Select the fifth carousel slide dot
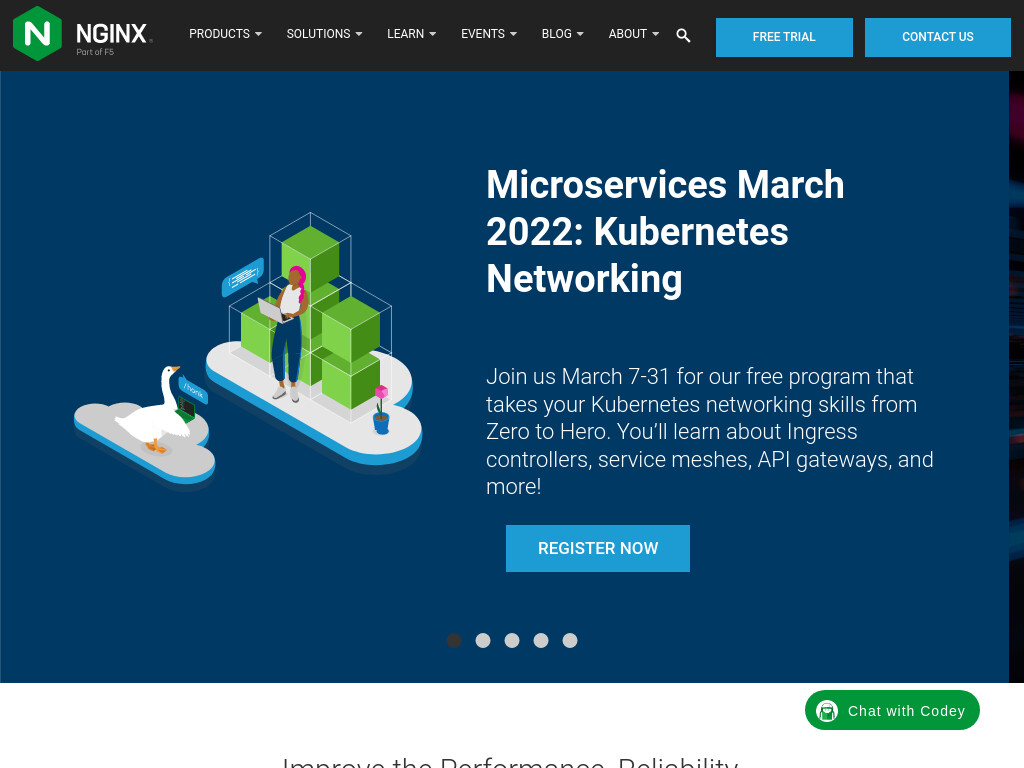The image size is (1024, 768). (570, 641)
